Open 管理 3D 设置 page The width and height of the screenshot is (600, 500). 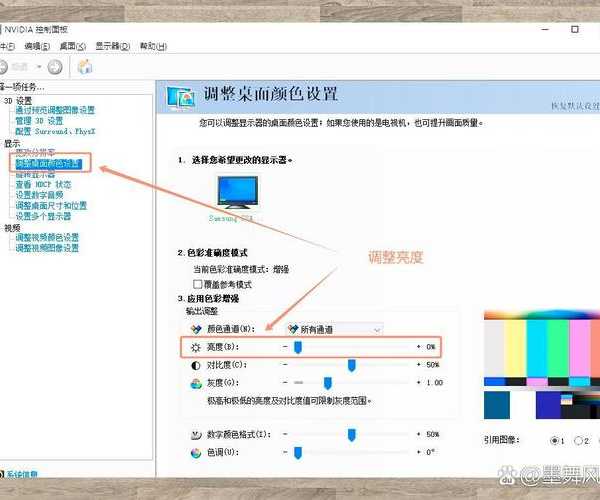(39, 121)
